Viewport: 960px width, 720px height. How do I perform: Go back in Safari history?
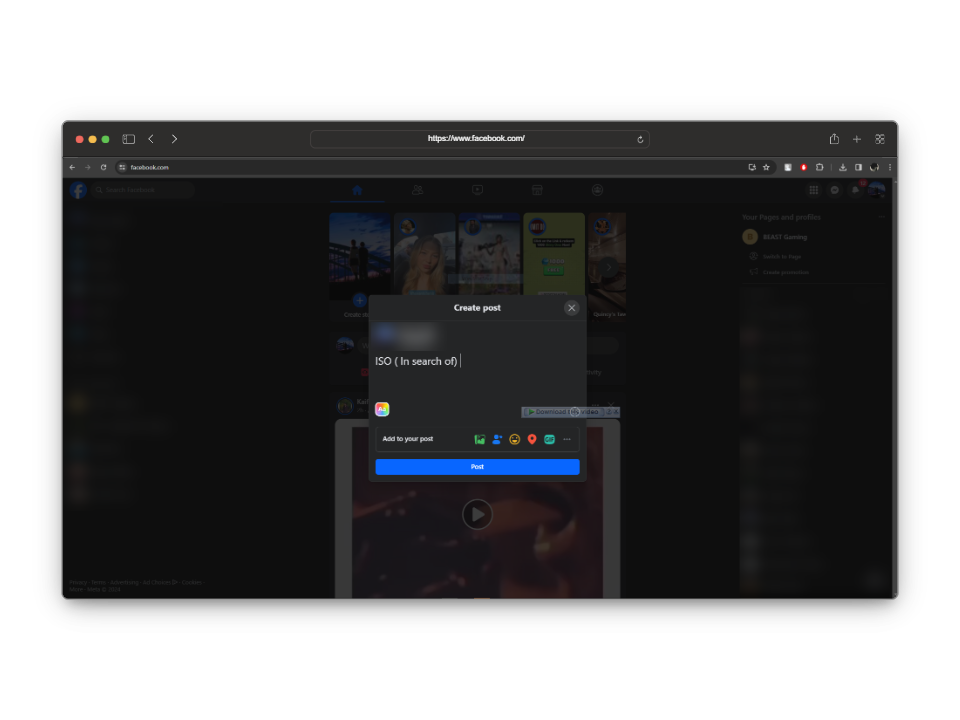click(x=151, y=139)
